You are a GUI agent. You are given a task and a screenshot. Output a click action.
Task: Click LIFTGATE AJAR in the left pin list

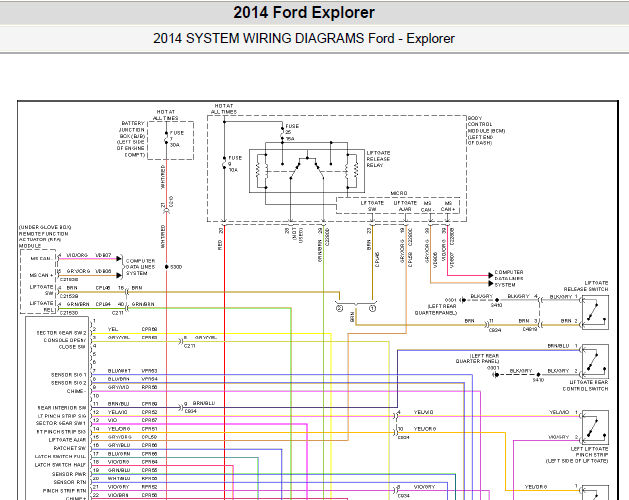click(x=67, y=440)
